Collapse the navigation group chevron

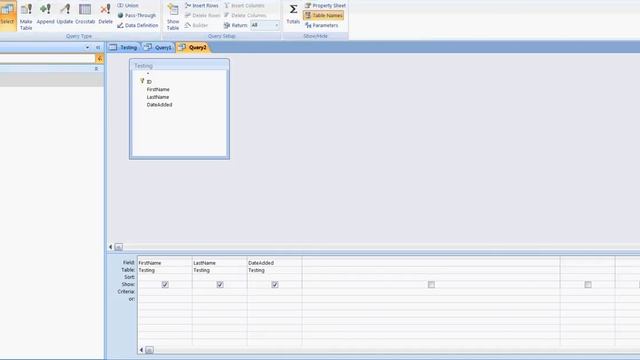pos(96,69)
